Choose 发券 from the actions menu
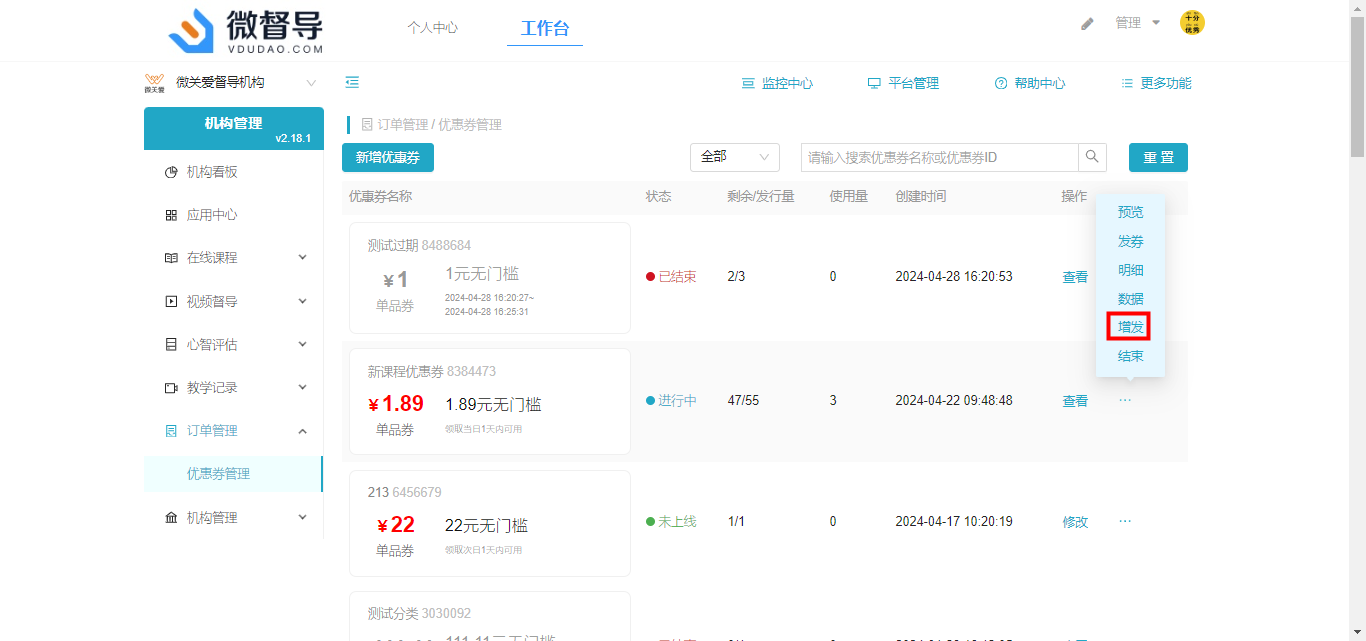Viewport: 1366px width, 641px height. [1131, 241]
